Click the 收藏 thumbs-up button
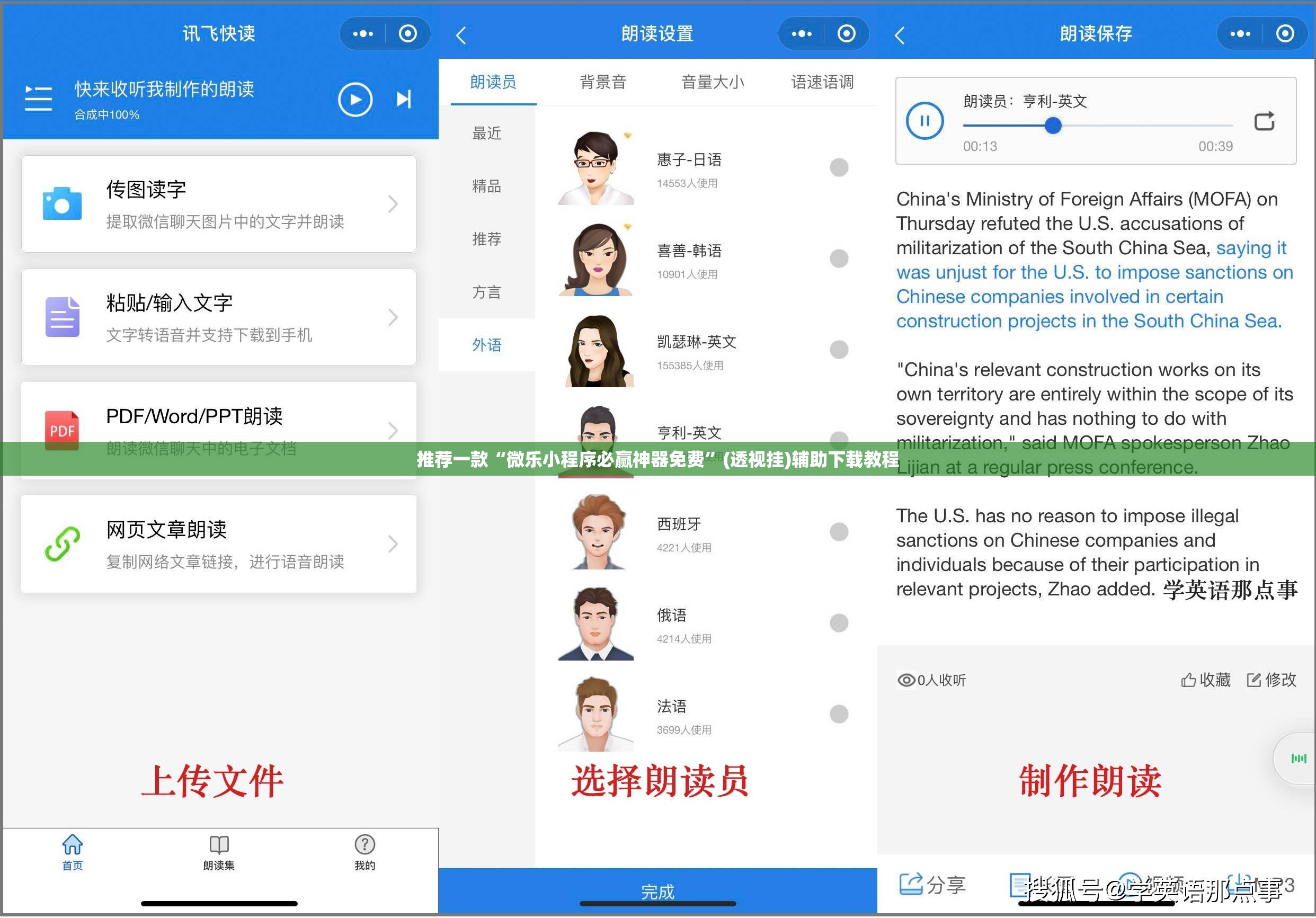 pyautogui.click(x=1205, y=680)
